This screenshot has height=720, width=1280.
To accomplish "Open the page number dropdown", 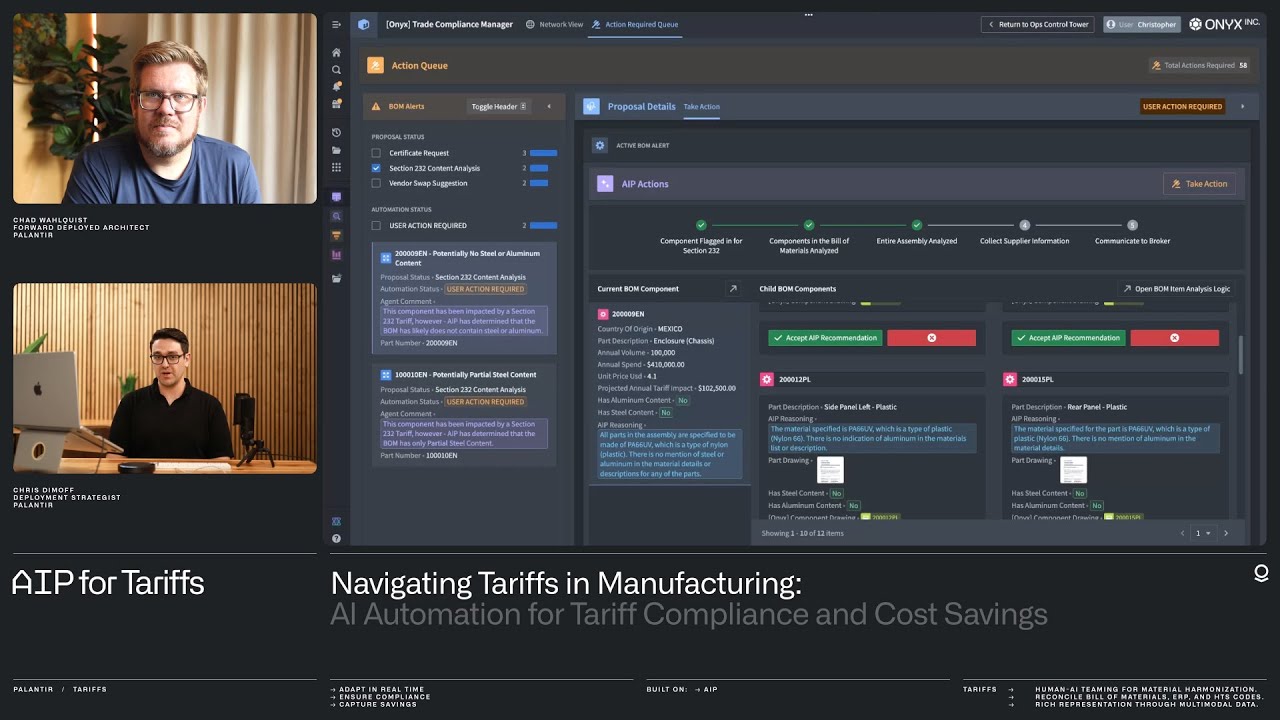I will coord(1202,533).
